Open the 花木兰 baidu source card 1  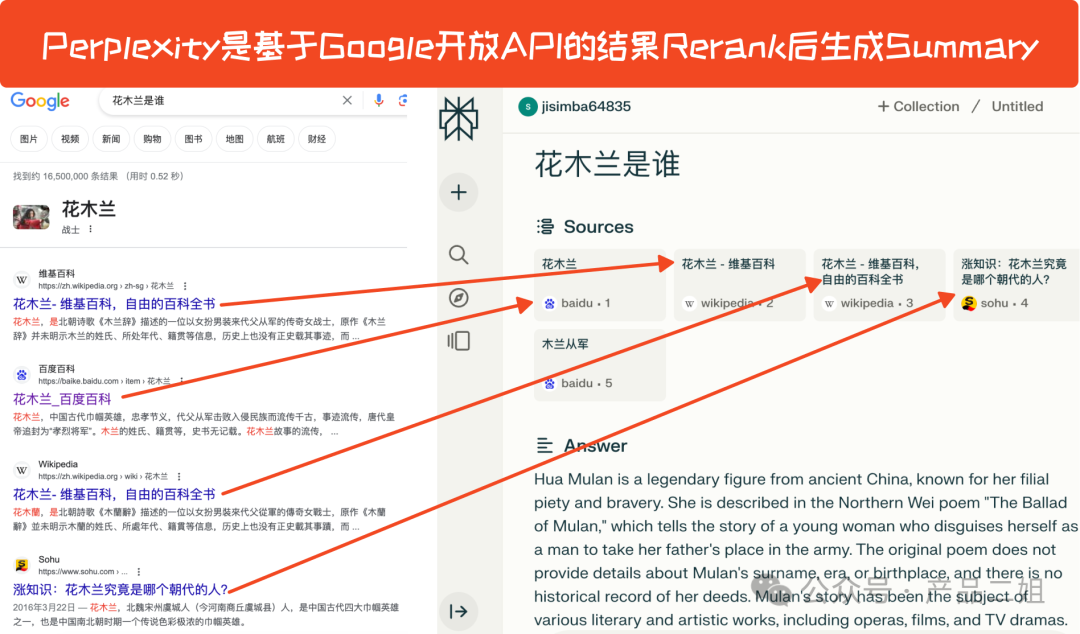600,285
